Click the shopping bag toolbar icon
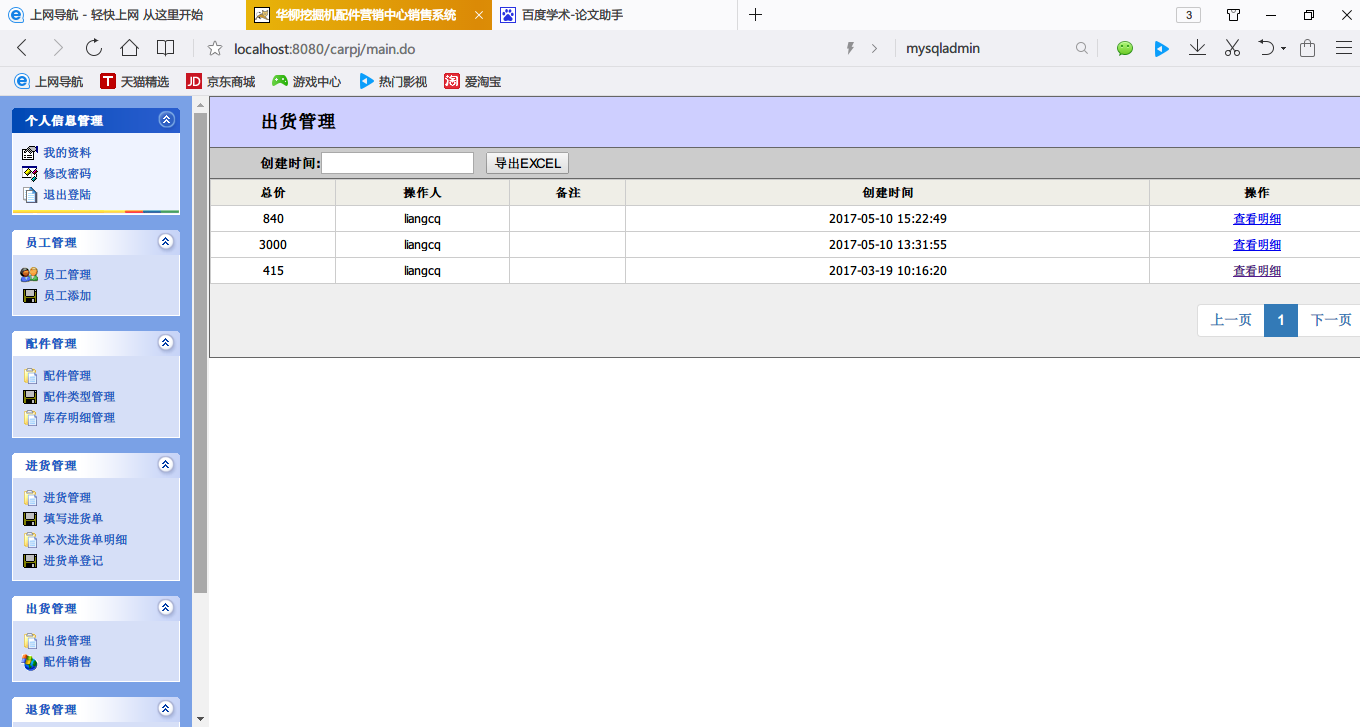Screen dimensions: 1360x727 point(1307,48)
